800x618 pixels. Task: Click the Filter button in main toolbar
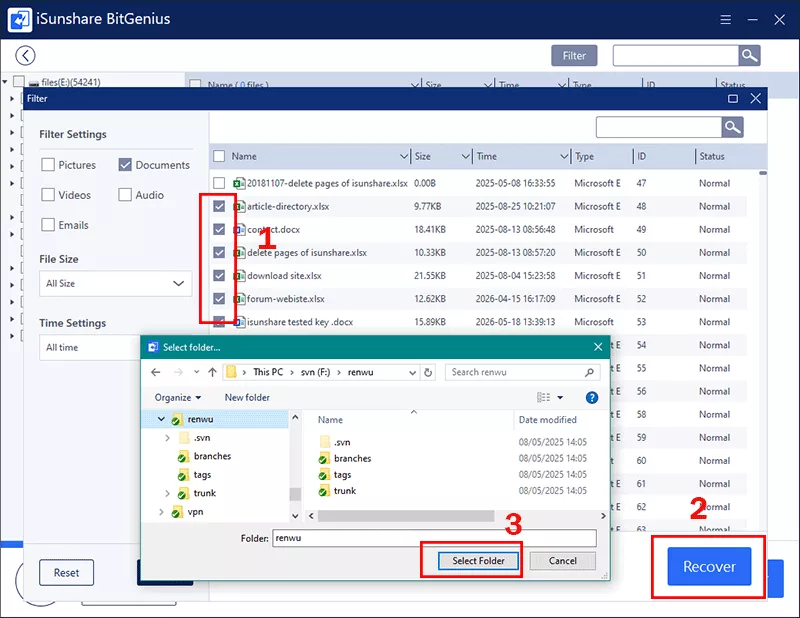tap(574, 56)
